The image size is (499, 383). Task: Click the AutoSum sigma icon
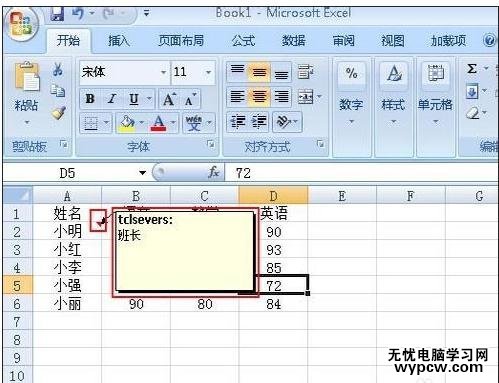pyautogui.click(x=472, y=69)
